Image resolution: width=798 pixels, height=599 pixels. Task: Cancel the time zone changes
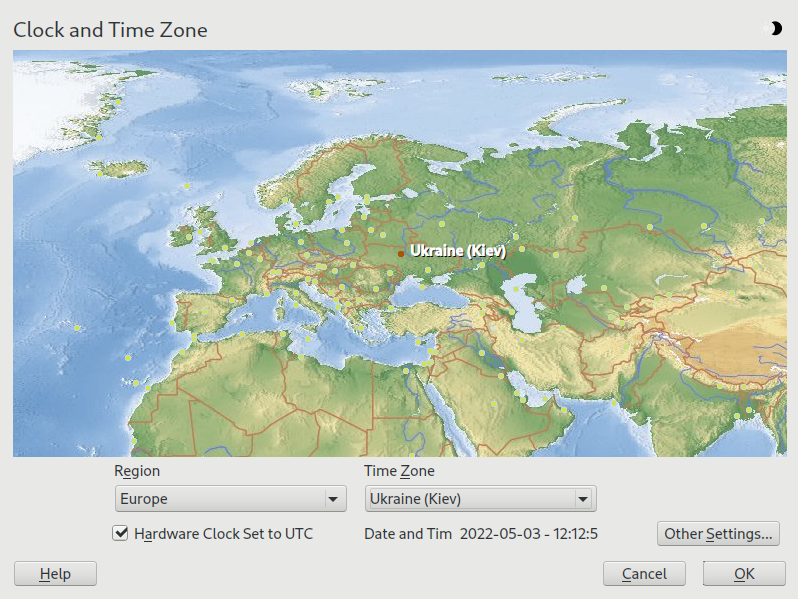pyautogui.click(x=644, y=574)
